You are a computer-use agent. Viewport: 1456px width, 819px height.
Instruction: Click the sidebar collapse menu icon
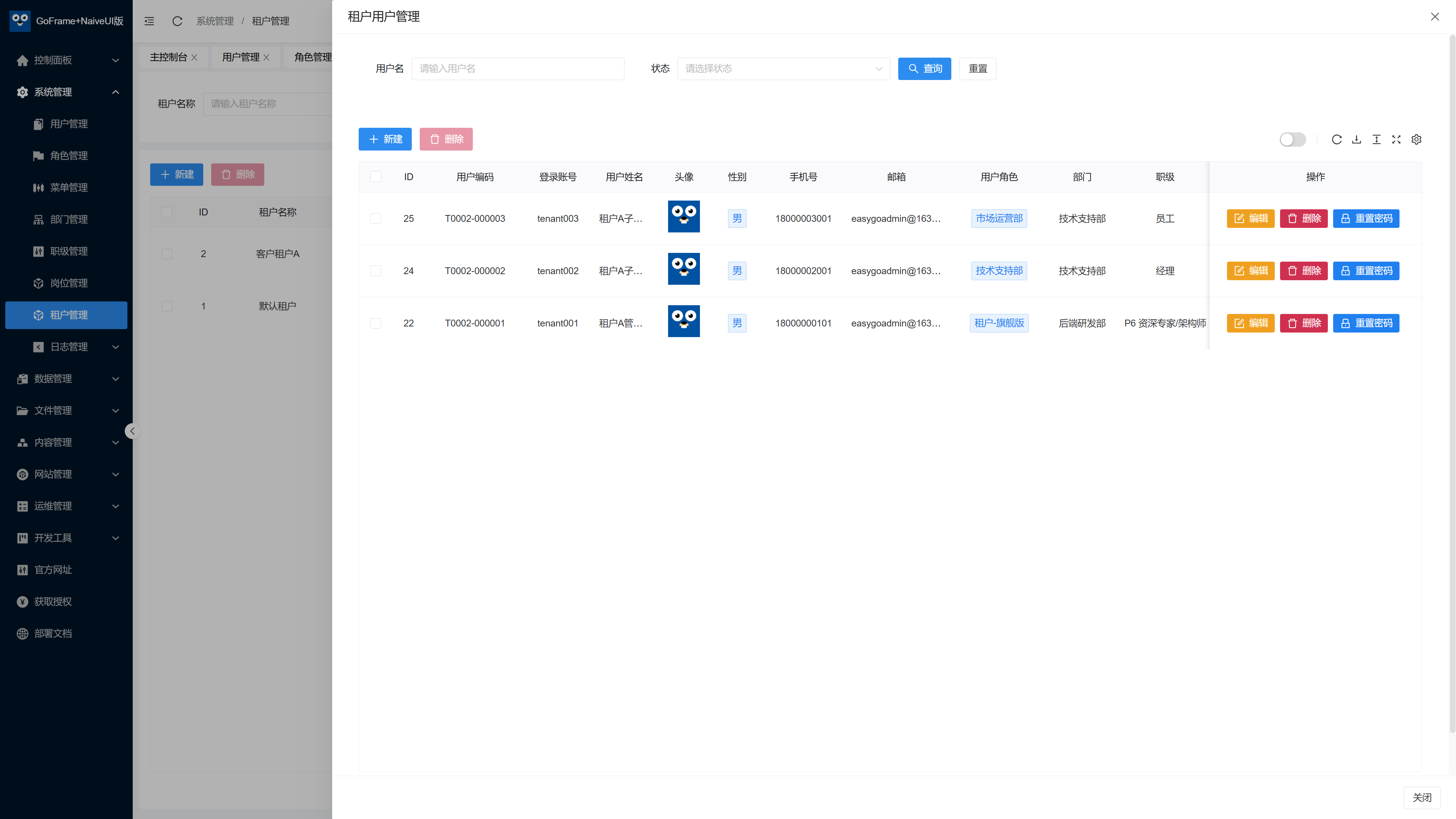[x=149, y=21]
